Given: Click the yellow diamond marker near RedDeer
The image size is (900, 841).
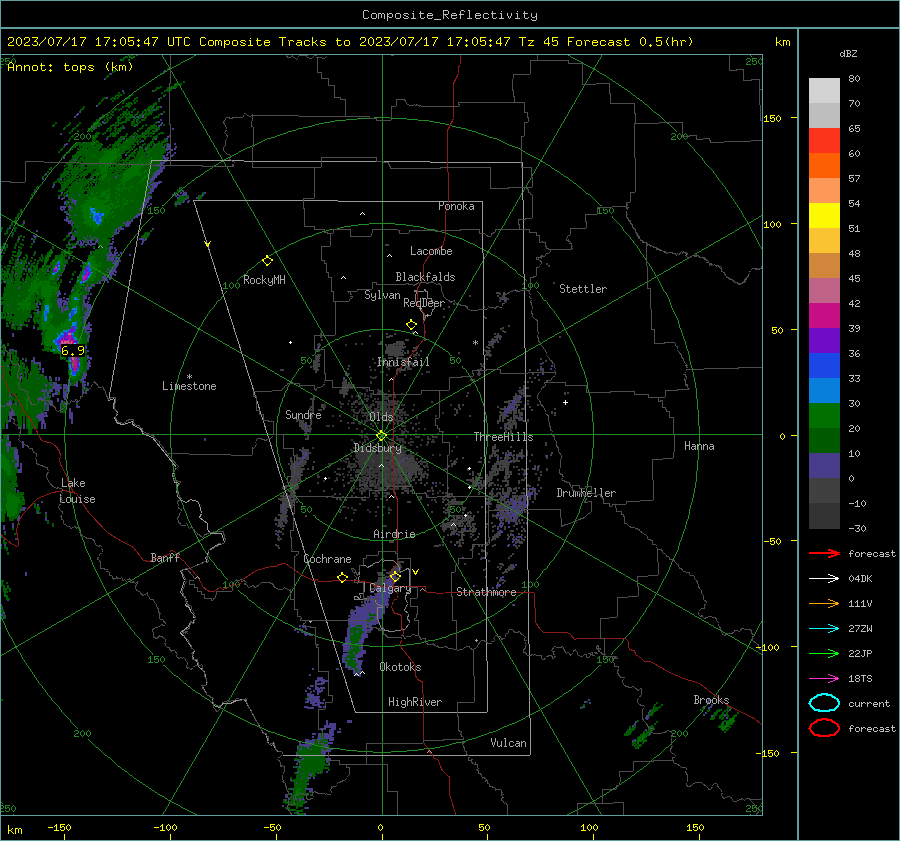Looking at the screenshot, I should coord(412,325).
